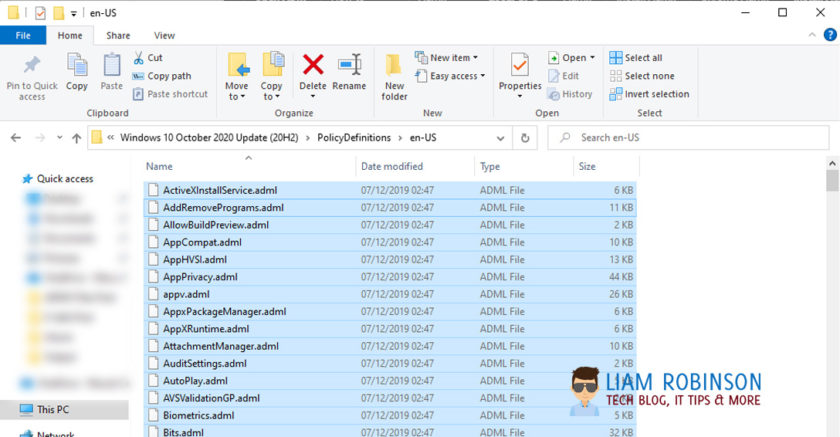This screenshot has width=840, height=437.
Task: Select AppPrivacy.adml file
Action: tap(390, 277)
